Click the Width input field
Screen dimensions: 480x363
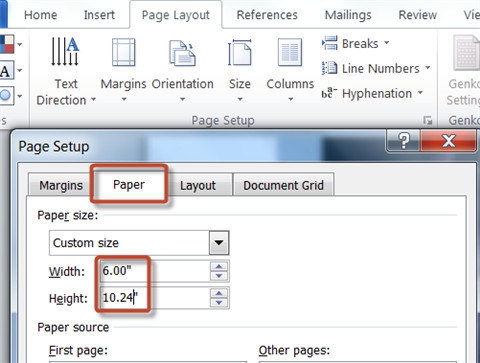(155, 271)
